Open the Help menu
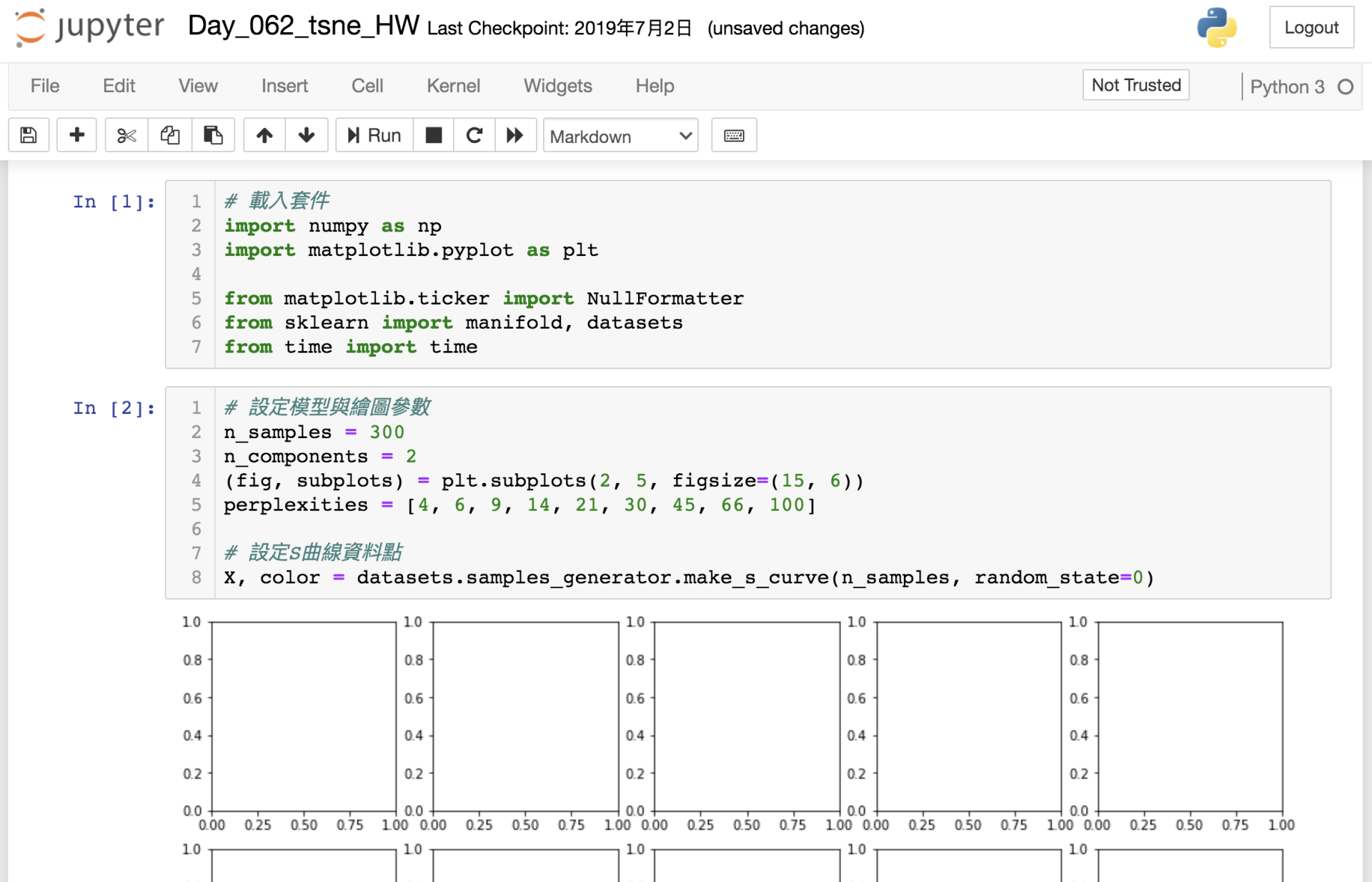The width and height of the screenshot is (1372, 882). coord(655,86)
